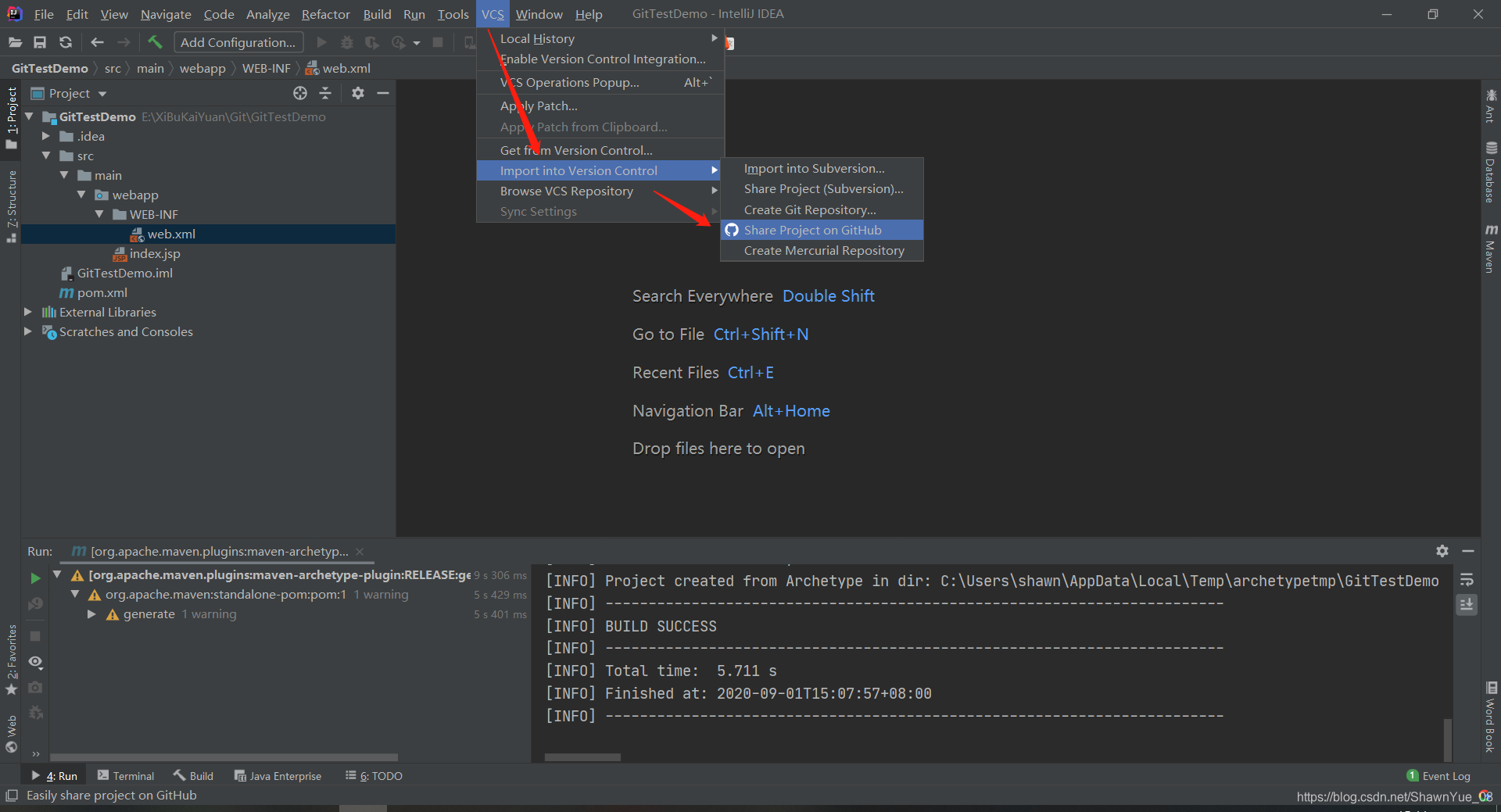Click the Run console horizontal scrollbar
1501x812 pixels.
point(582,757)
